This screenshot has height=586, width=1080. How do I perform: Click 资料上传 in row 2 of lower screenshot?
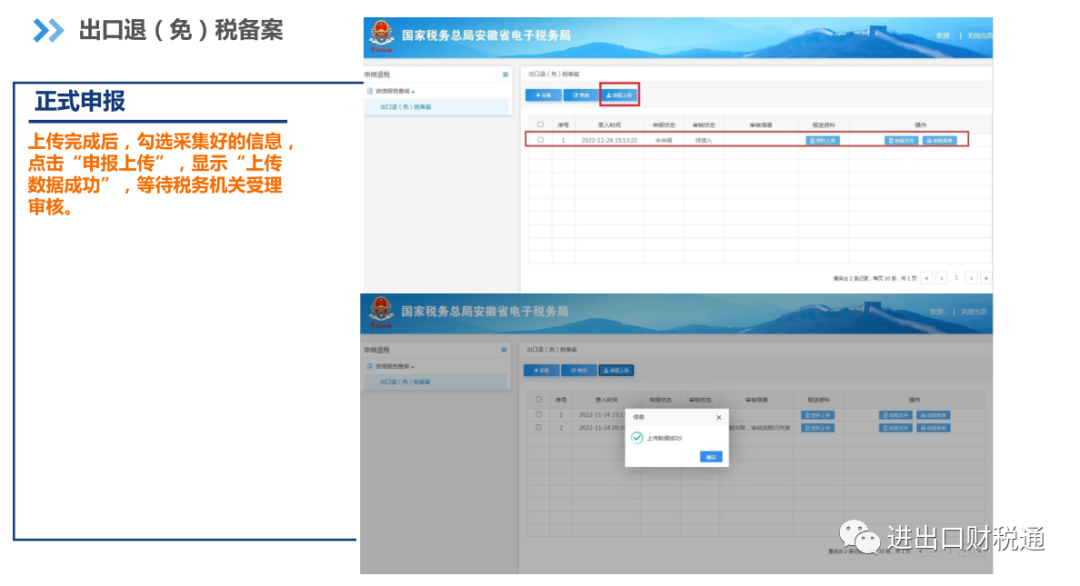click(x=818, y=428)
